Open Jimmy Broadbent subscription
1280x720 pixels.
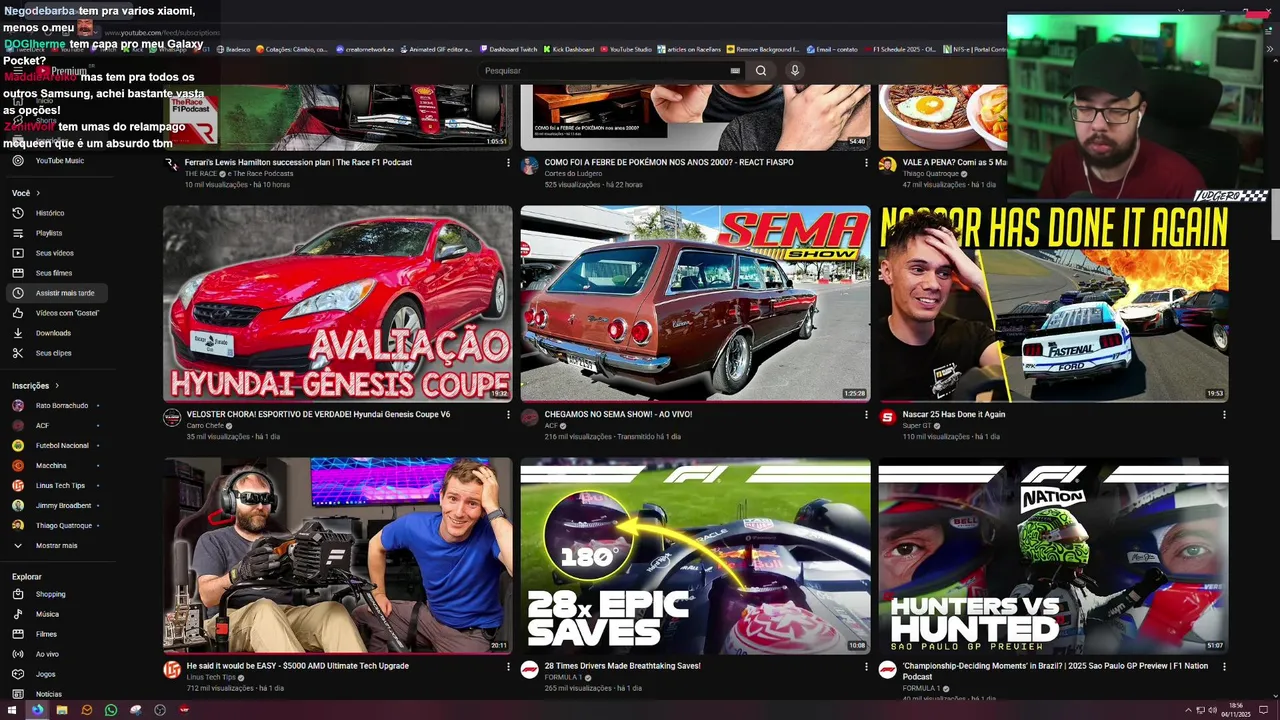tap(63, 506)
